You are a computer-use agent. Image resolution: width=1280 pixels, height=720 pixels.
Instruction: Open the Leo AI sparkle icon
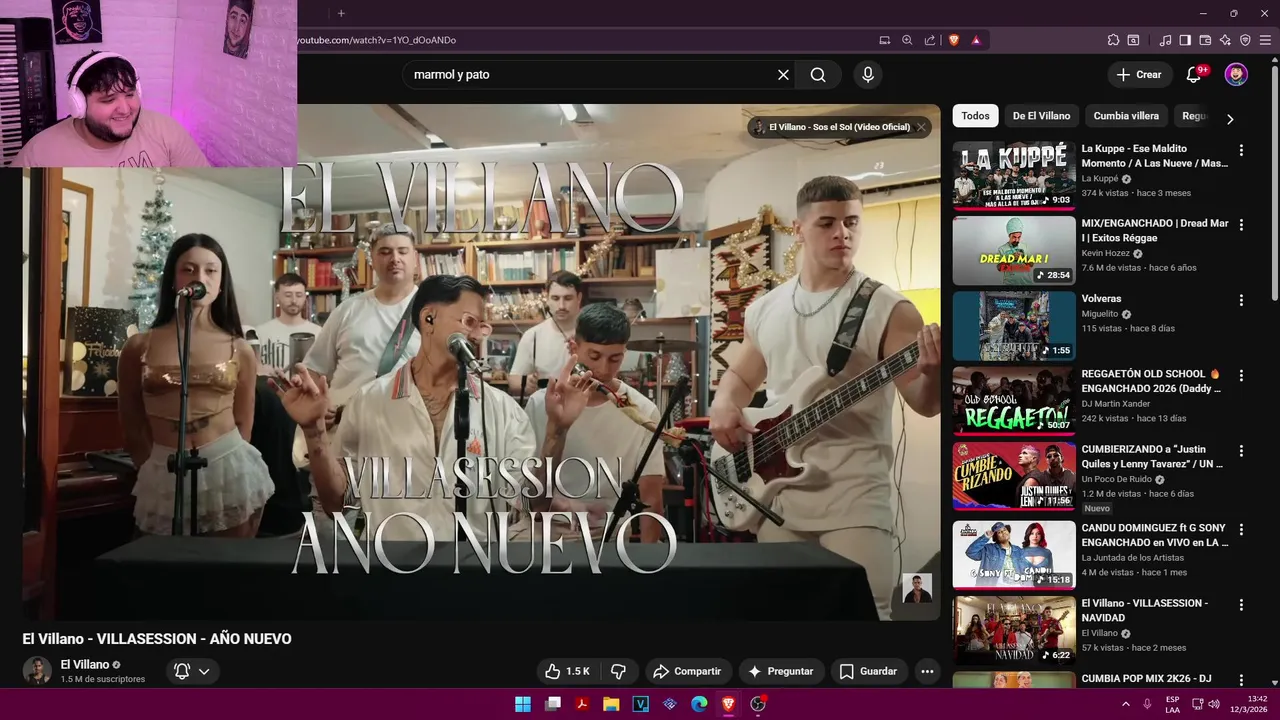1225,40
